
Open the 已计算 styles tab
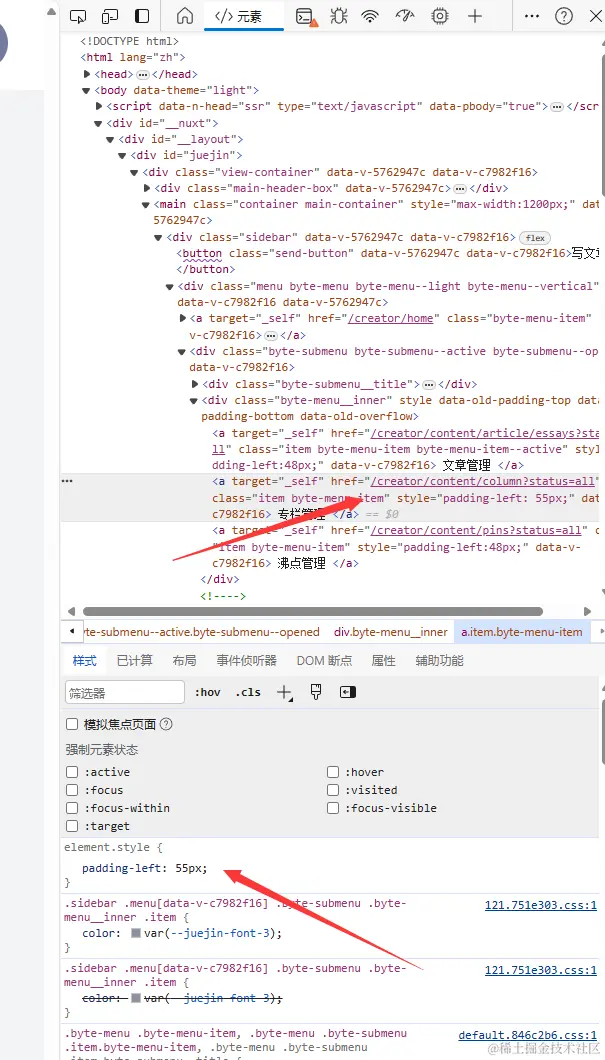pos(135,661)
